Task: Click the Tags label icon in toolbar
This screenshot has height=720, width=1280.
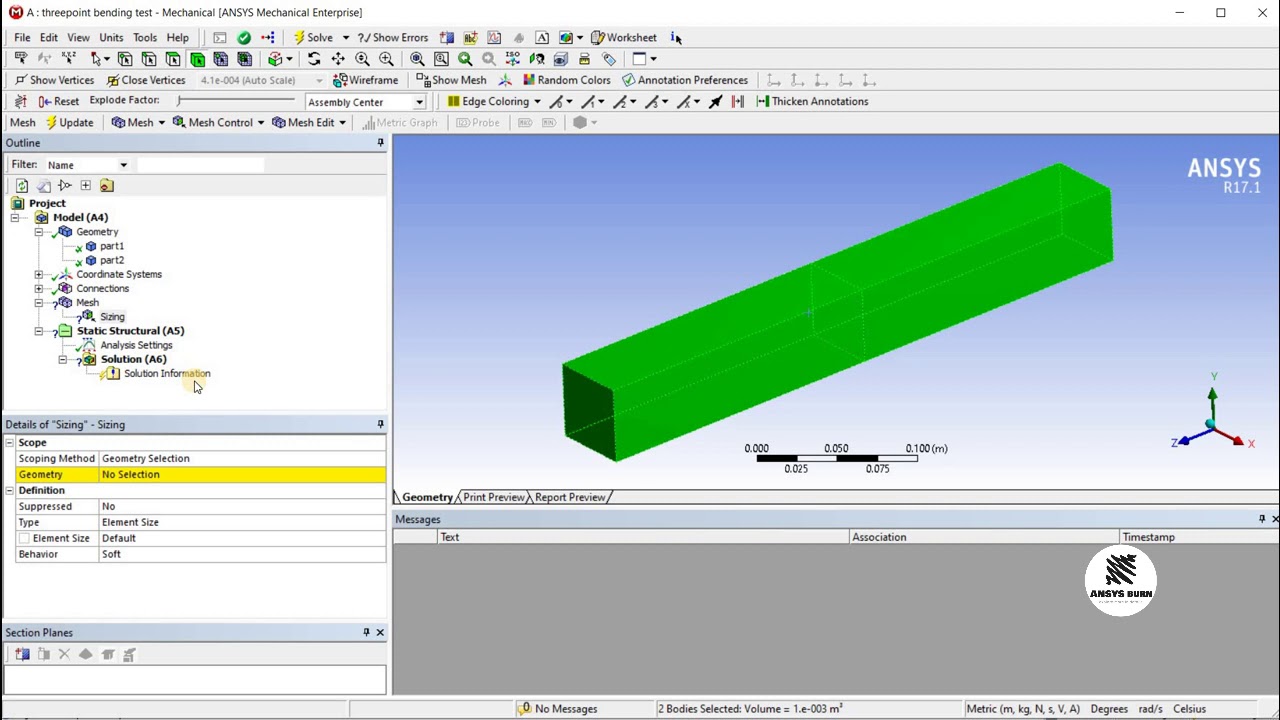Action: click(608, 59)
